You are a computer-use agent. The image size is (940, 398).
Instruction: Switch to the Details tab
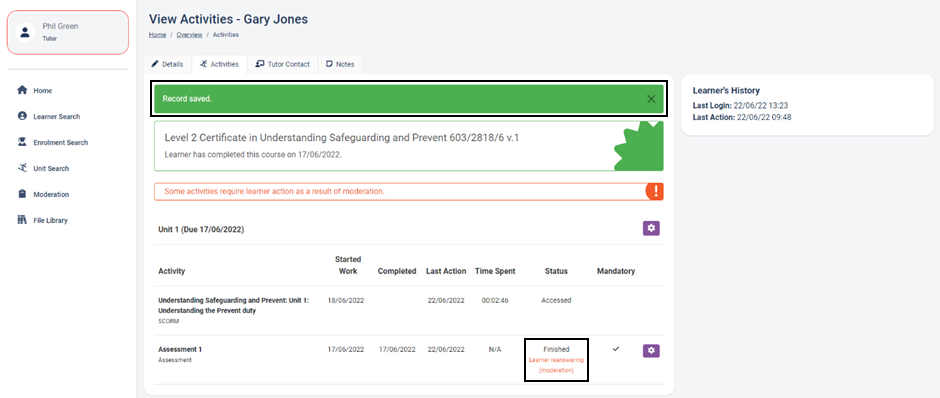coord(167,64)
